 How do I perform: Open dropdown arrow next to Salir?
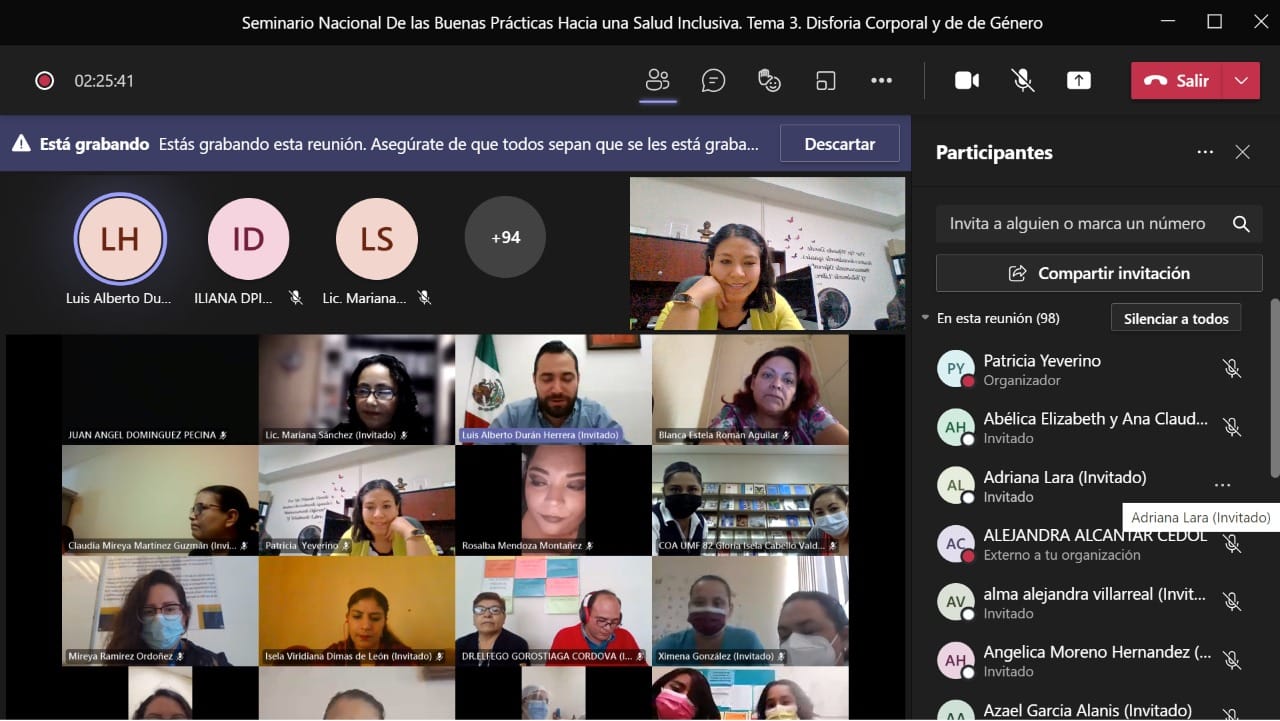[x=1241, y=81]
